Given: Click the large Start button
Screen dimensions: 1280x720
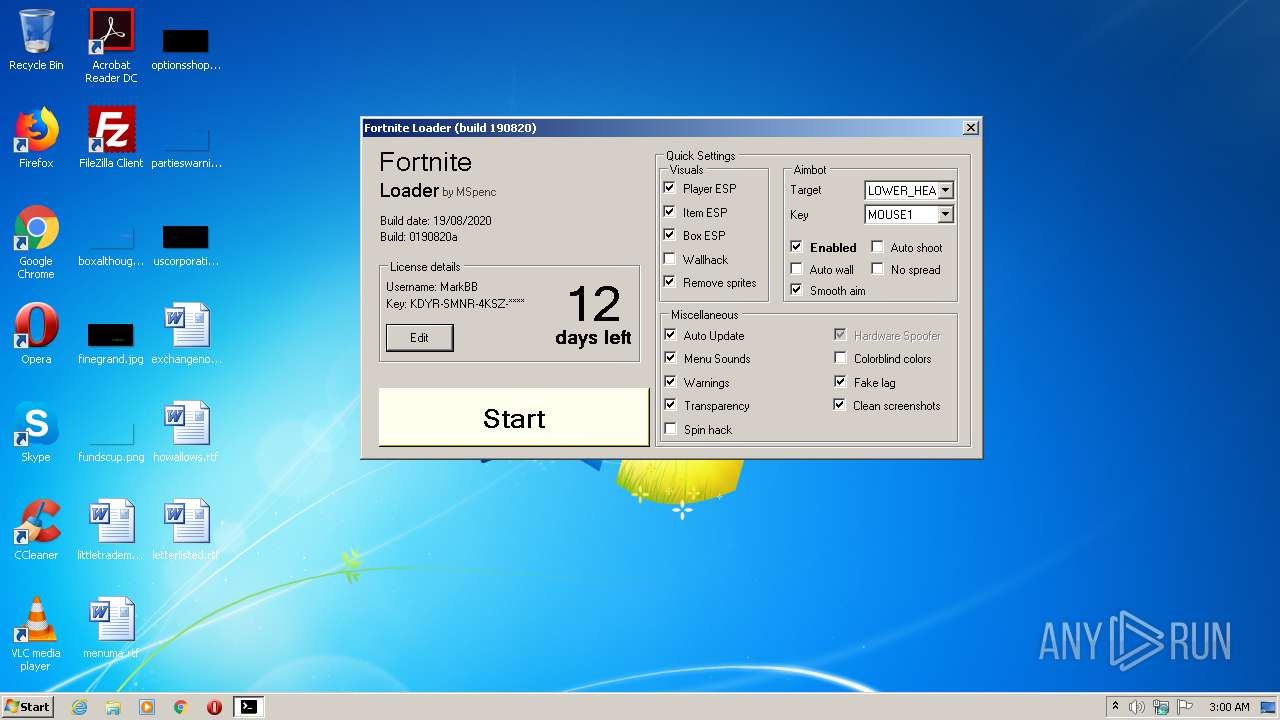Looking at the screenshot, I should [514, 418].
